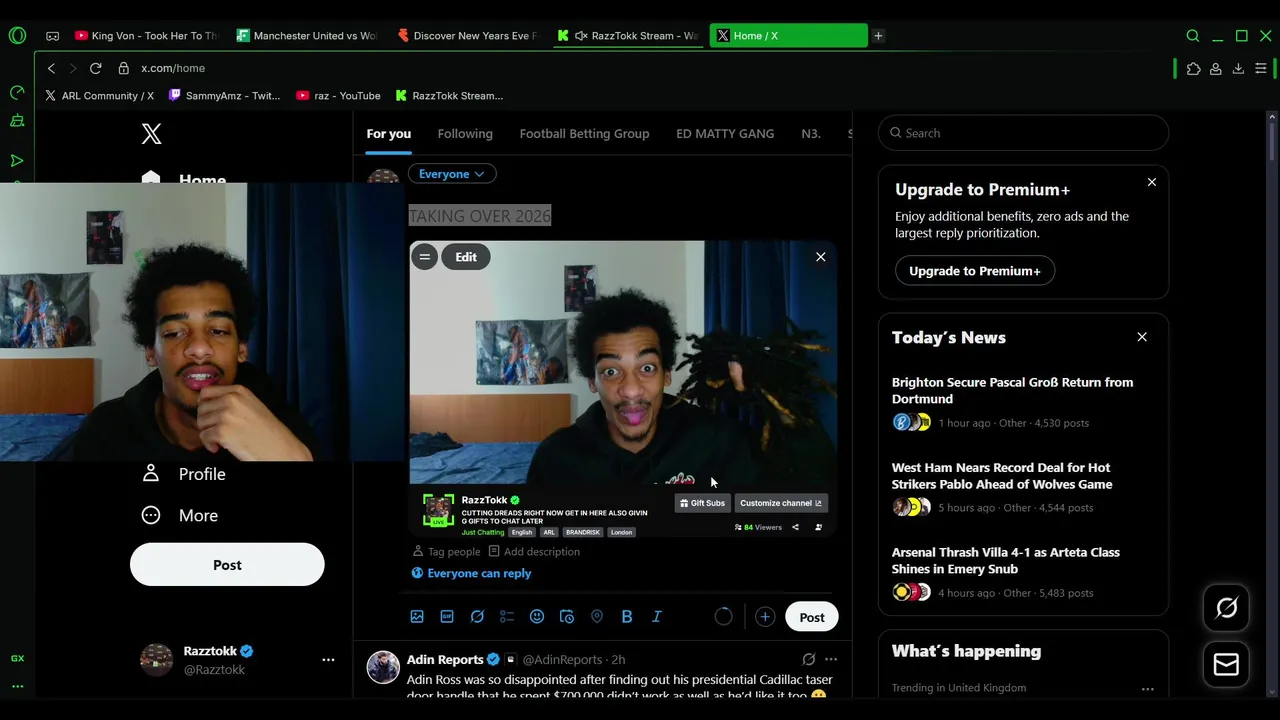Open a new browser tab
Viewport: 1280px width, 720px height.
878,36
